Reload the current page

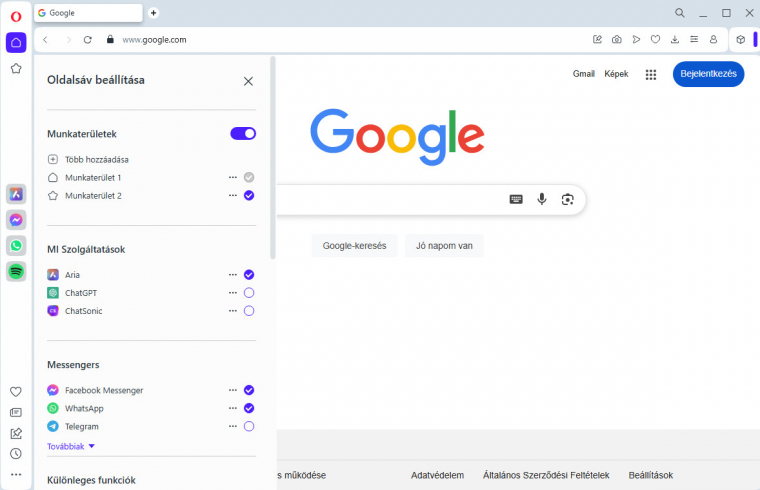(x=88, y=40)
